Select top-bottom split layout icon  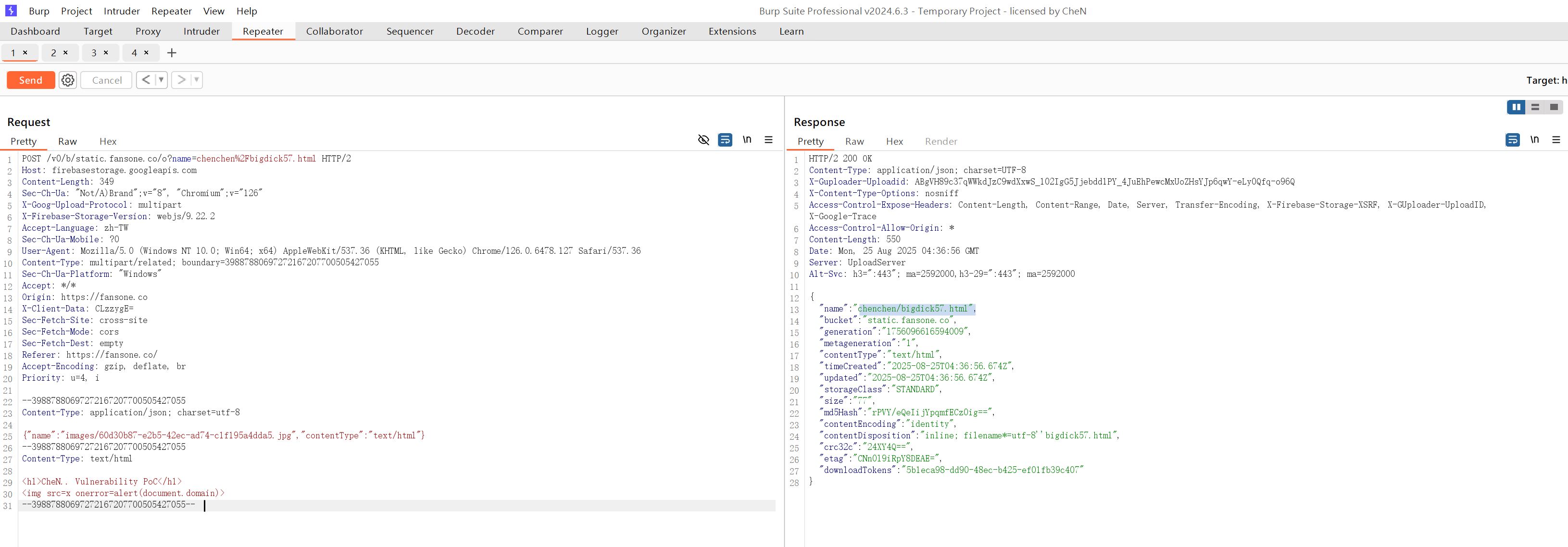click(1535, 107)
